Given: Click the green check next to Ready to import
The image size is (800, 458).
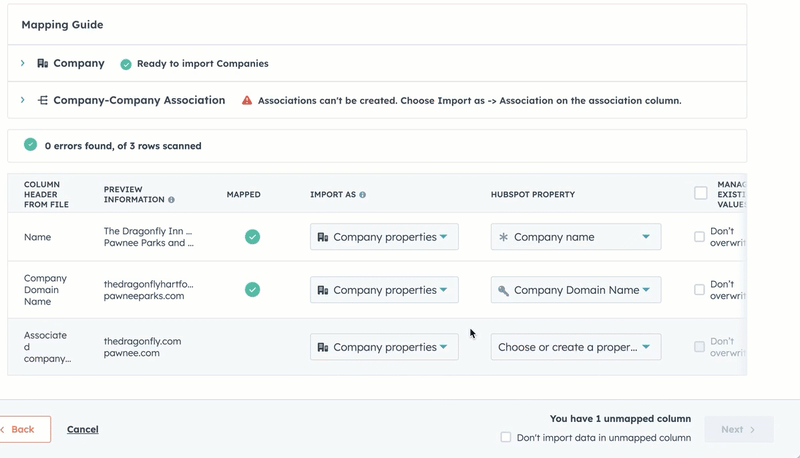Looking at the screenshot, I should 126,64.
